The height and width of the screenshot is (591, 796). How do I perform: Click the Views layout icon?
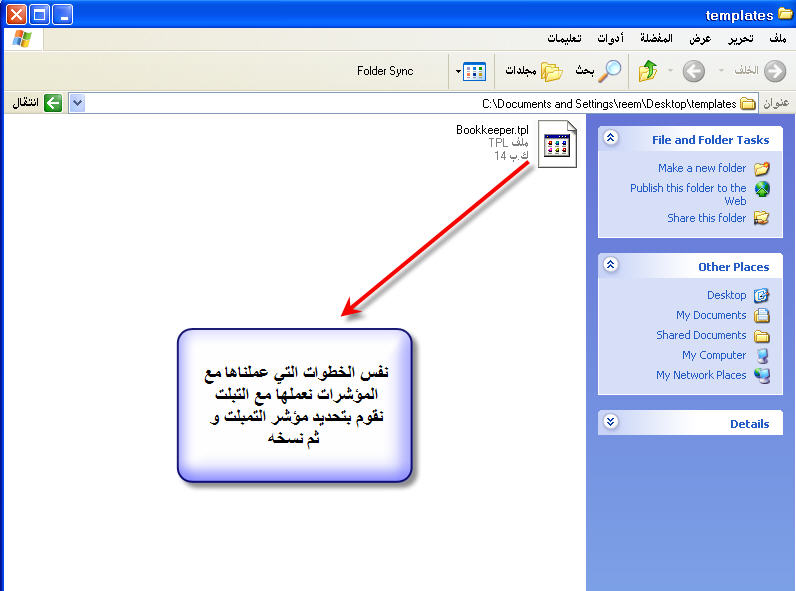point(475,71)
